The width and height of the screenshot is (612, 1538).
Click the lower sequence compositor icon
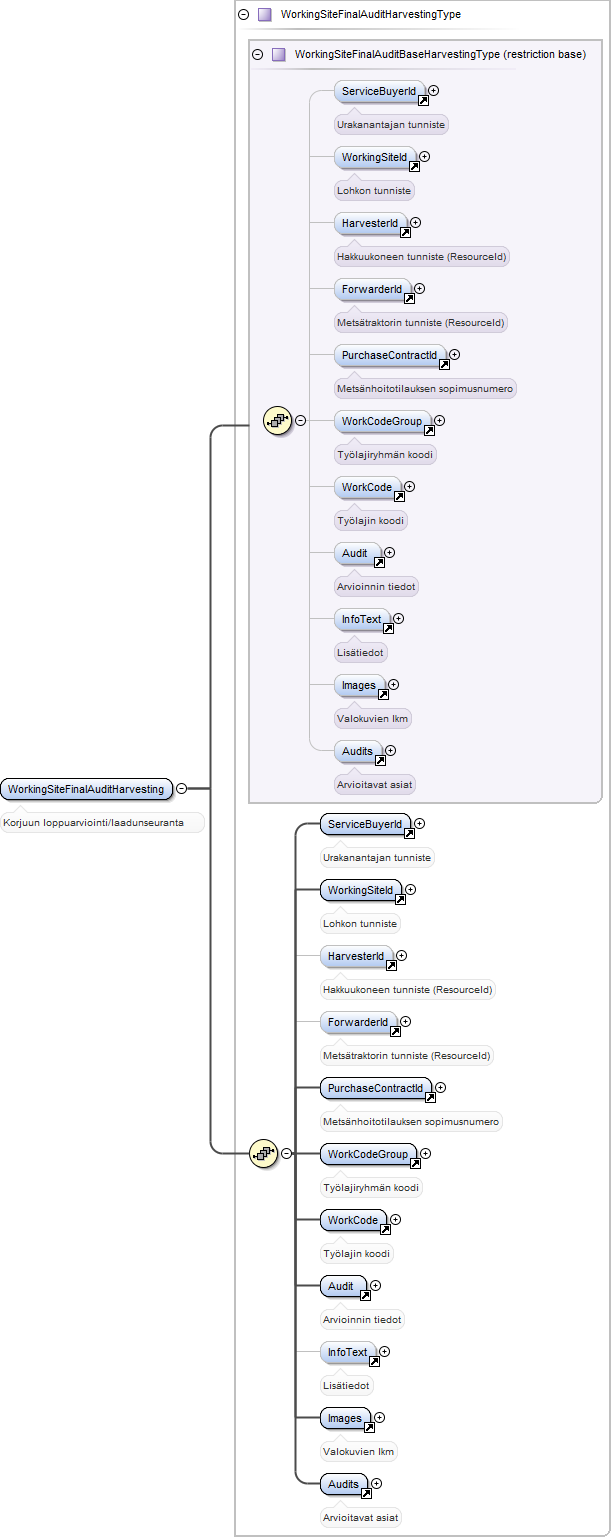click(x=263, y=1153)
